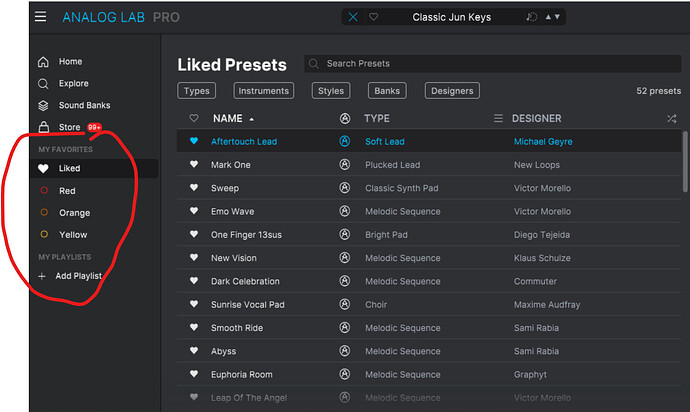Unlike the Smooth Ride preset
This screenshot has height=412, width=690.
point(194,327)
